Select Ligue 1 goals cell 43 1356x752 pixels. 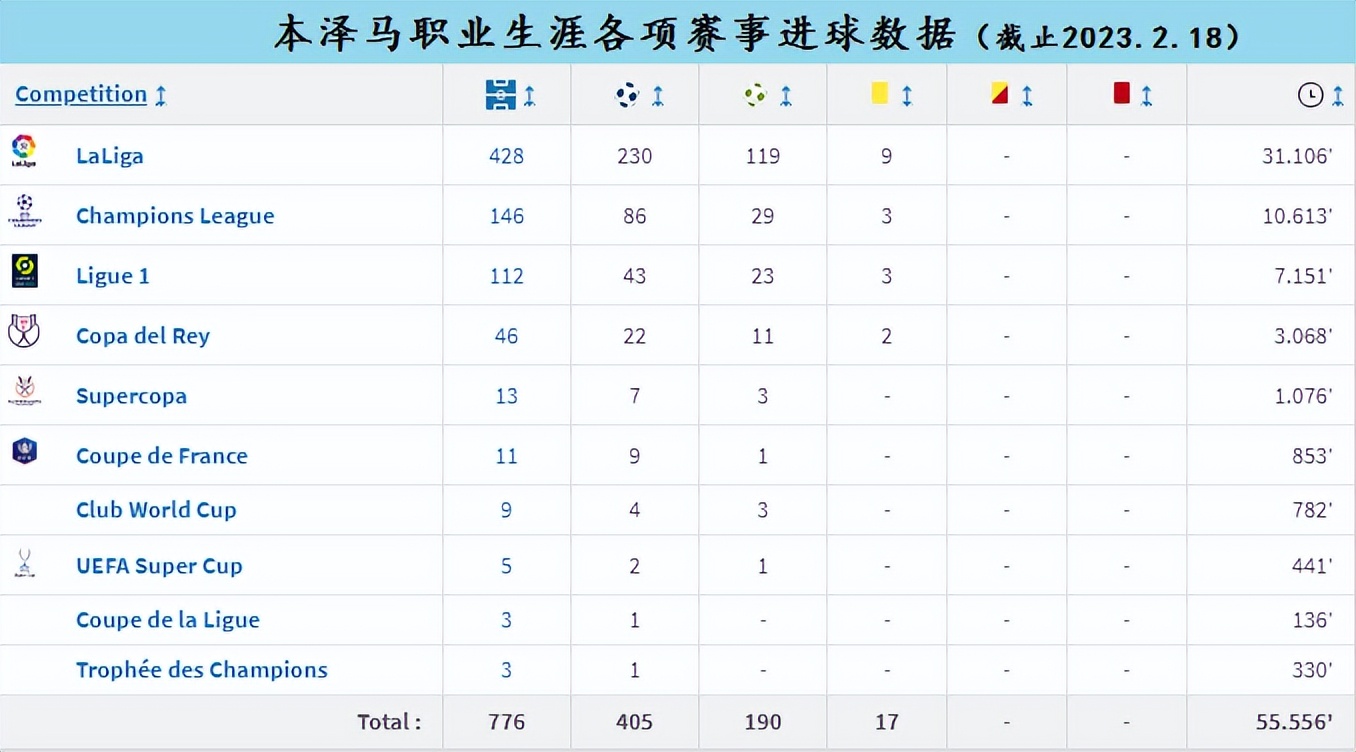pos(635,276)
